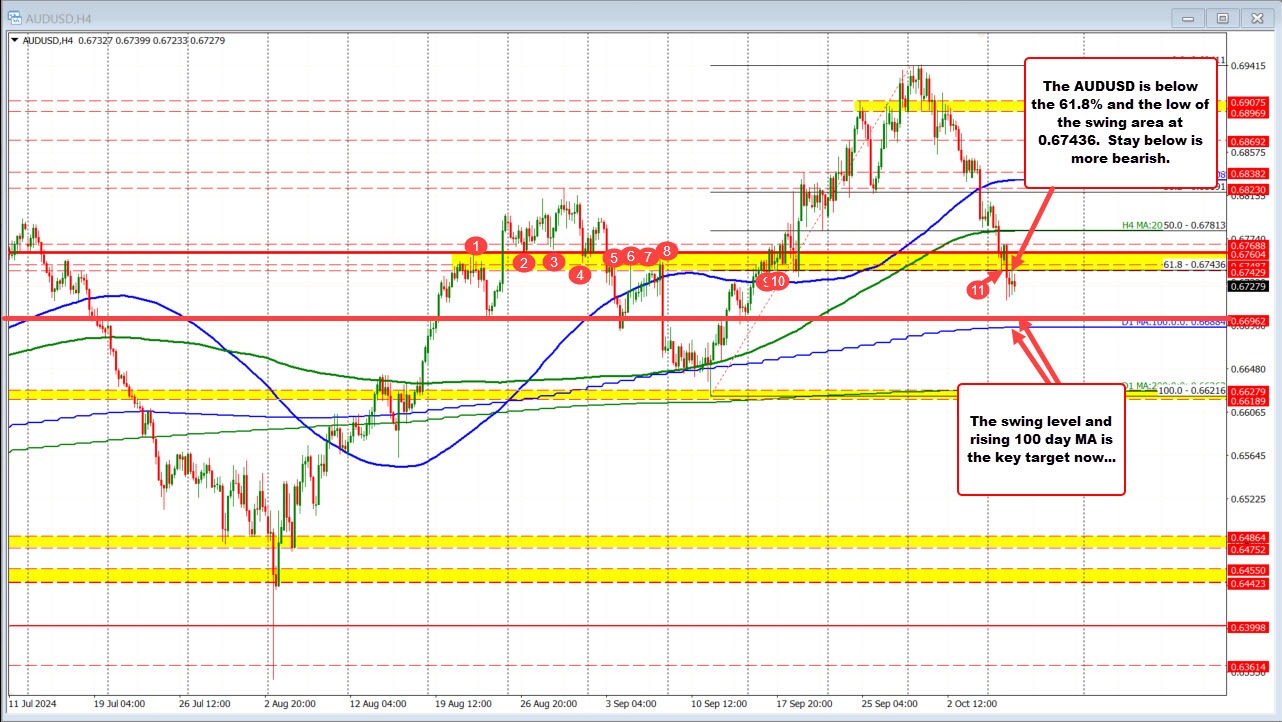This screenshot has width=1282, height=722.
Task: Click numbered marker 1 on the chart
Action: pos(475,244)
